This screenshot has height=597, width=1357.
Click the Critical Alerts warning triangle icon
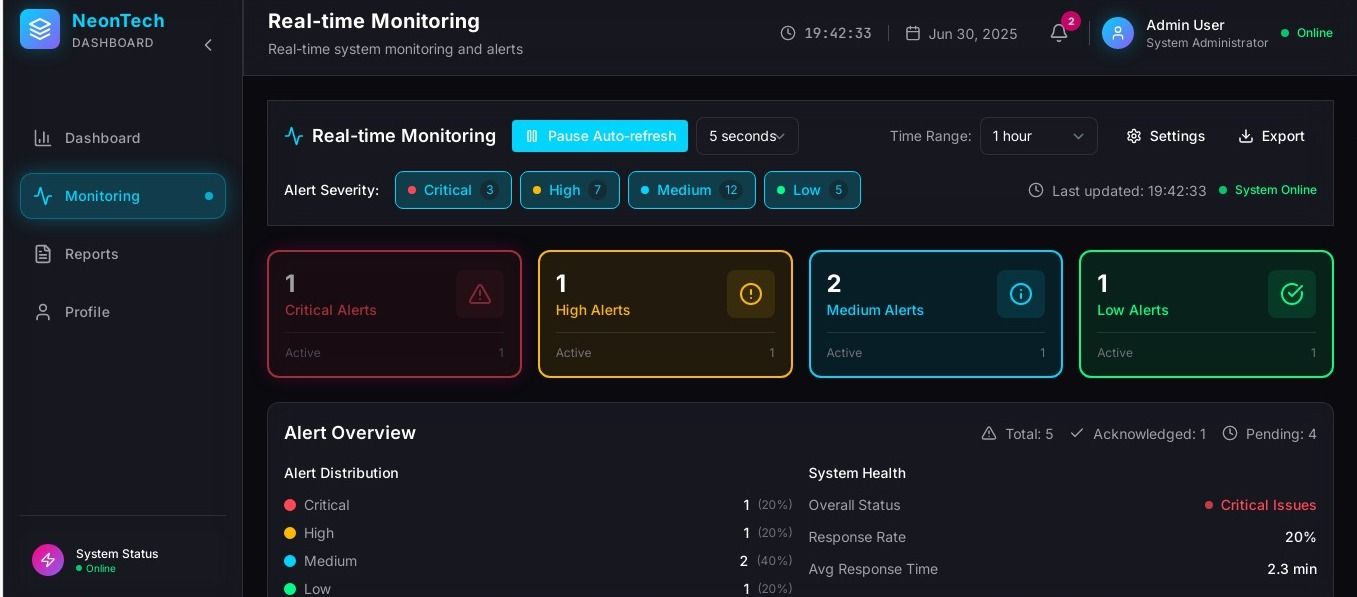pyautogui.click(x=480, y=294)
